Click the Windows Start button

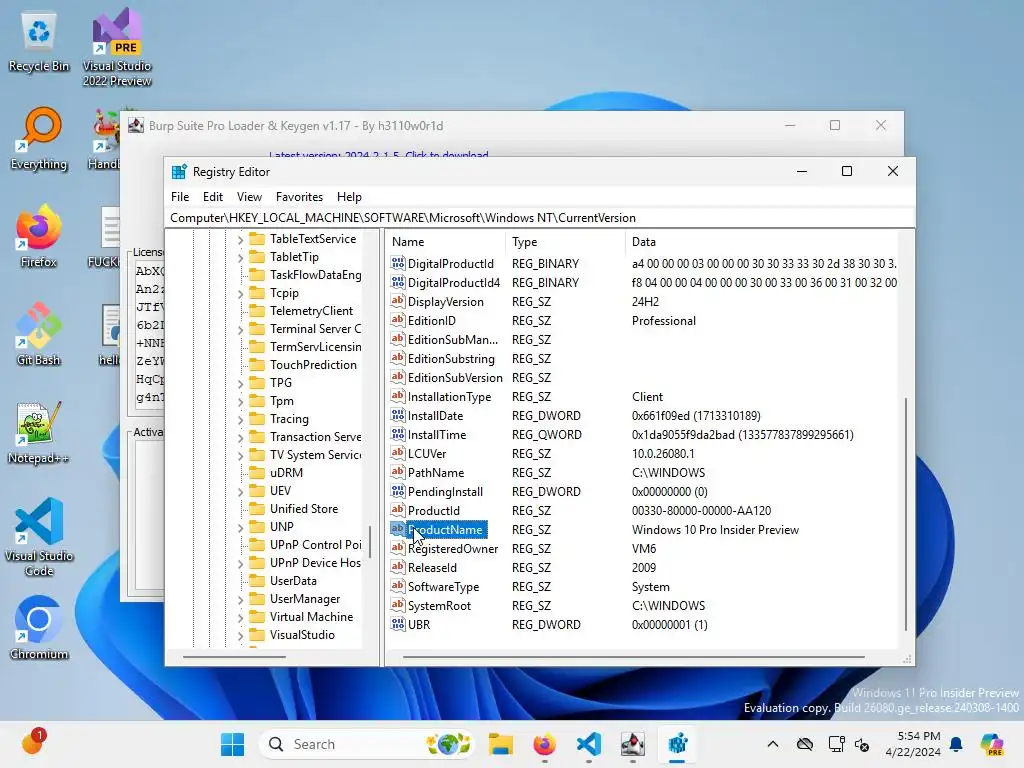point(232,744)
